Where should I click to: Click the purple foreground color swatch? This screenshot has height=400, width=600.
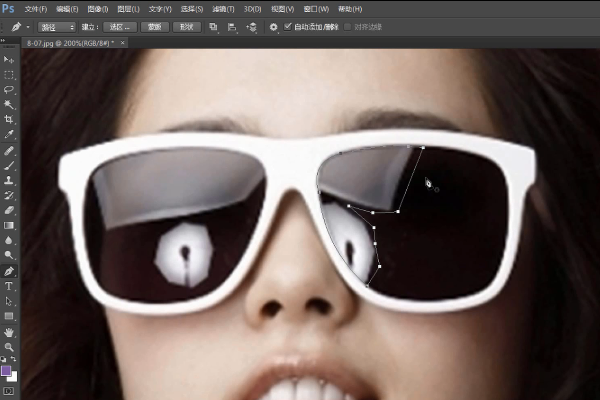pos(6,369)
